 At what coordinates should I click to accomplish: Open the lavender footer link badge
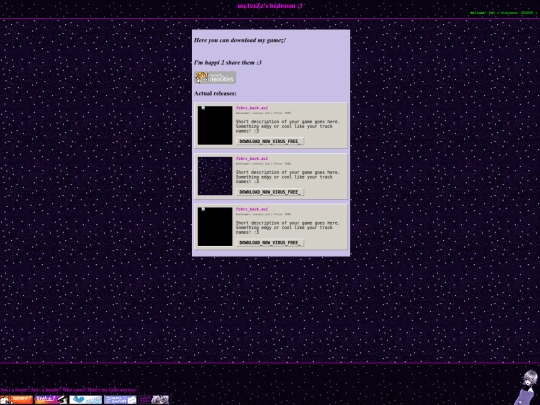pos(120,400)
